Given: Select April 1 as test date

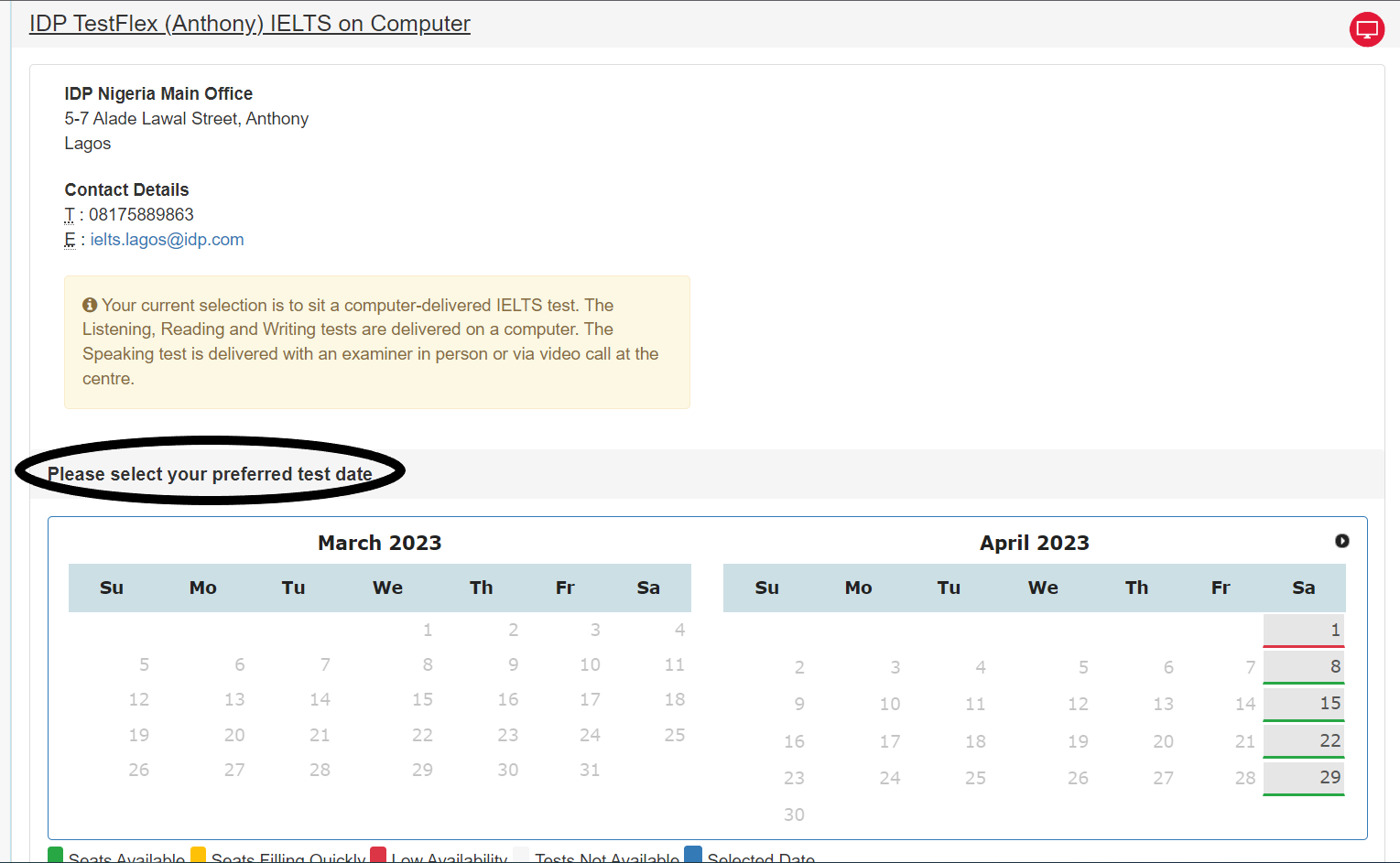Looking at the screenshot, I should (1303, 630).
